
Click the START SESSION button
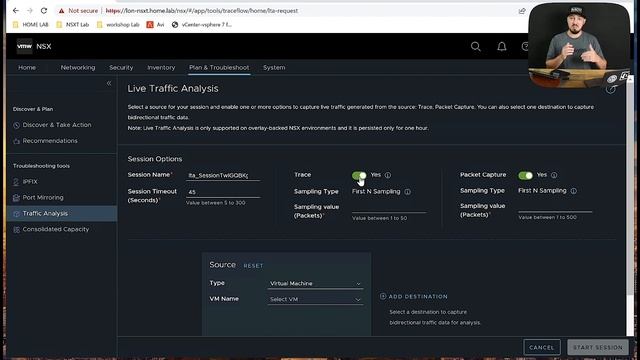[x=598, y=347]
